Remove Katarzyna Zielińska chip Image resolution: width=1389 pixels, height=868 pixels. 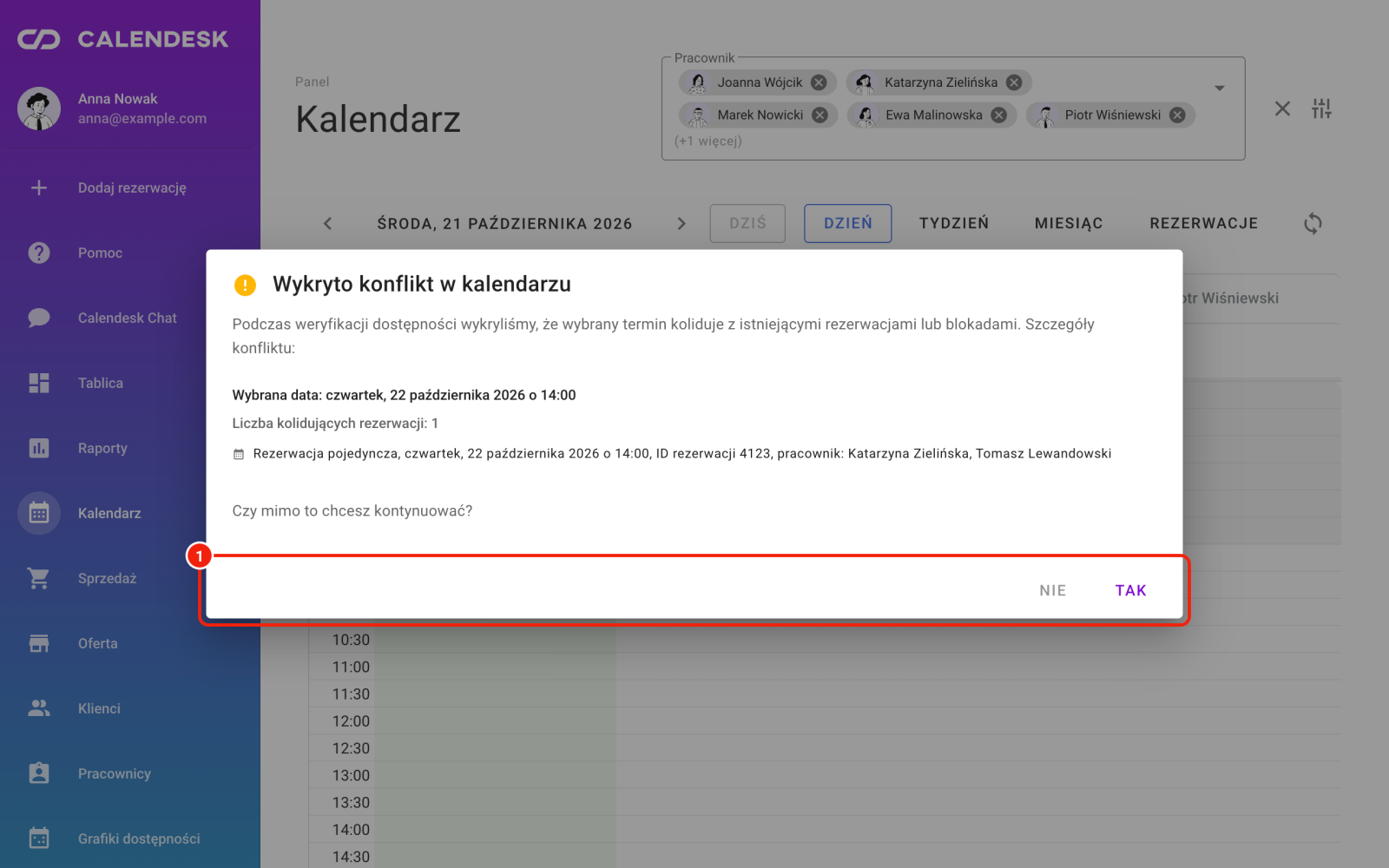(1014, 82)
